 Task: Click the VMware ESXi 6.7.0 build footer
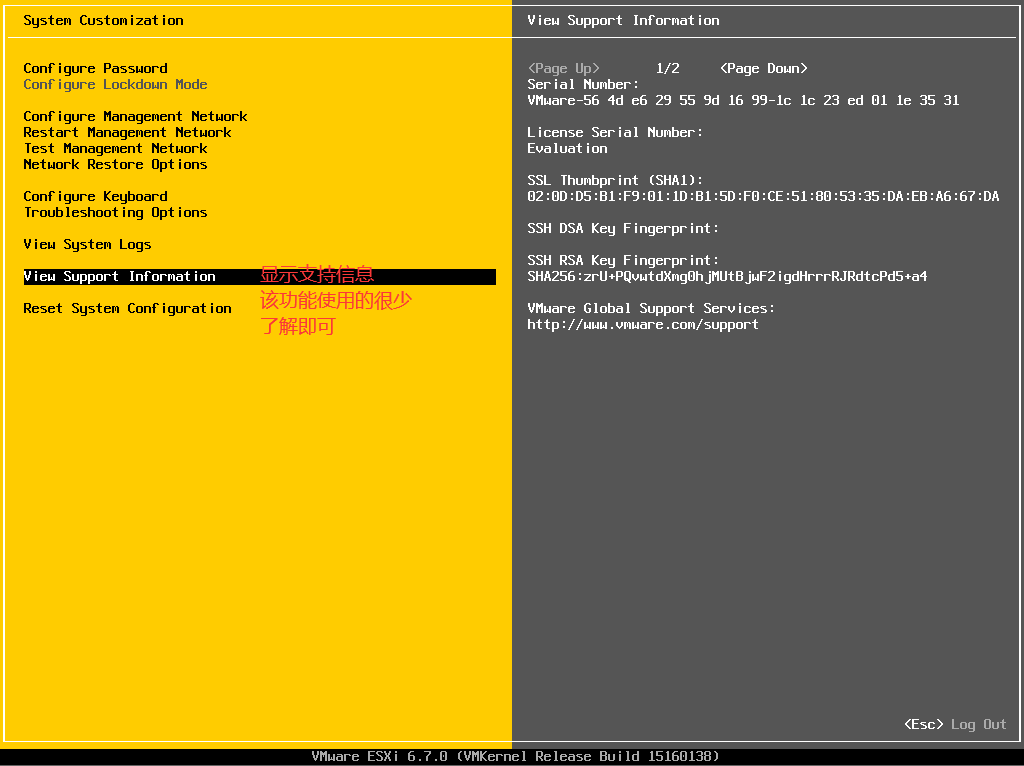click(x=515, y=757)
